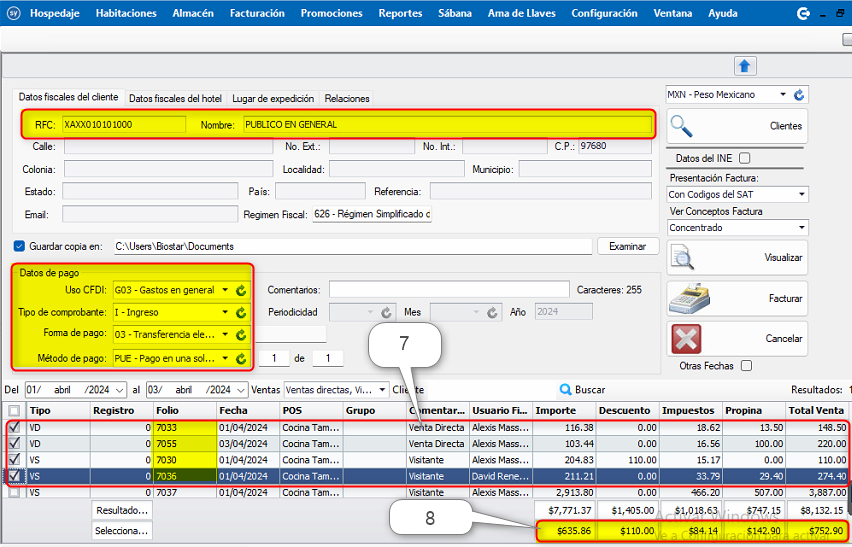Click the magnifier icon for Clientes
Image resolution: width=852 pixels, height=547 pixels.
[681, 125]
